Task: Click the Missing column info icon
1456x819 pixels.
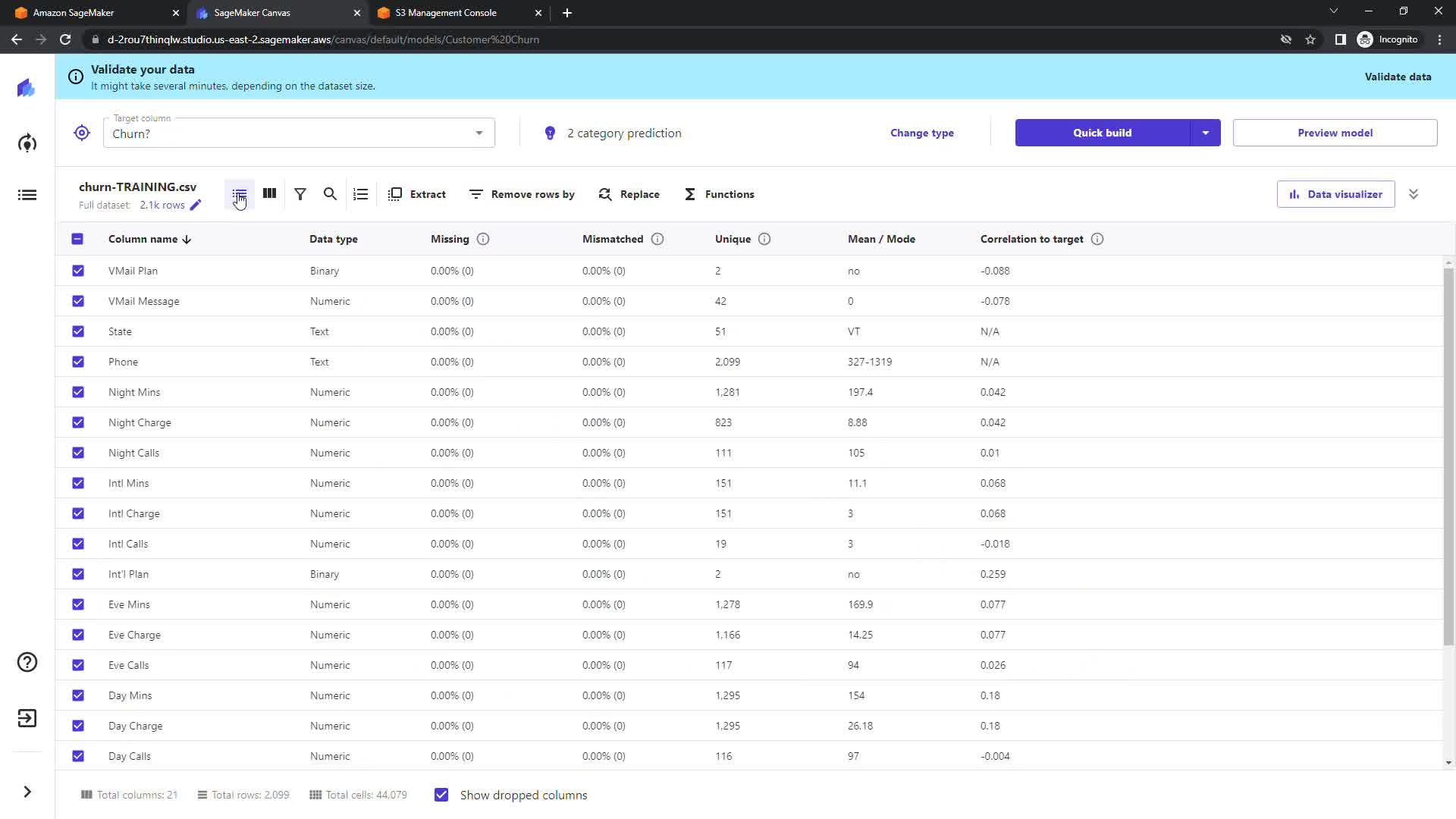Action: pyautogui.click(x=483, y=239)
